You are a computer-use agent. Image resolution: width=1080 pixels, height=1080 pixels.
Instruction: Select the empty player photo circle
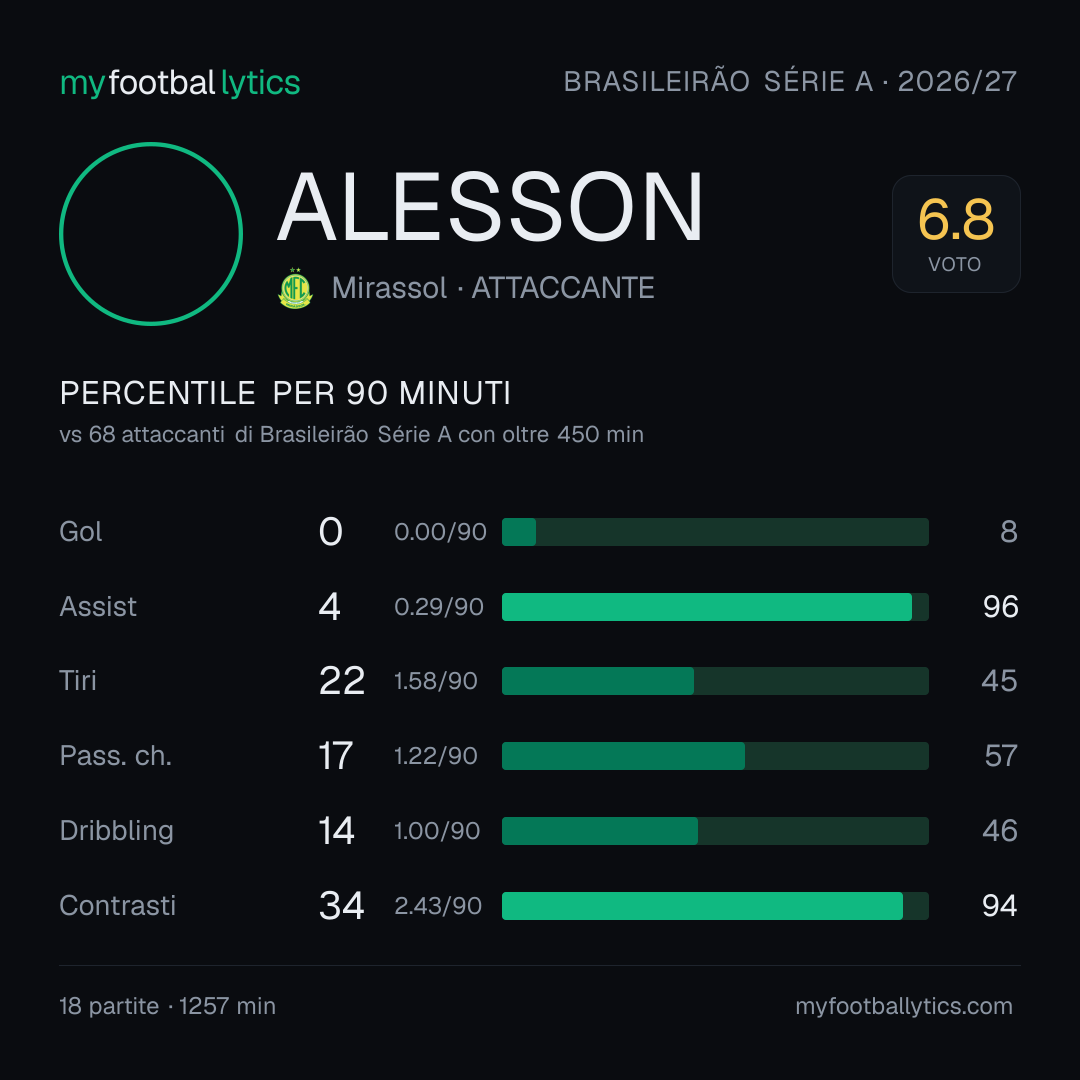pos(151,233)
